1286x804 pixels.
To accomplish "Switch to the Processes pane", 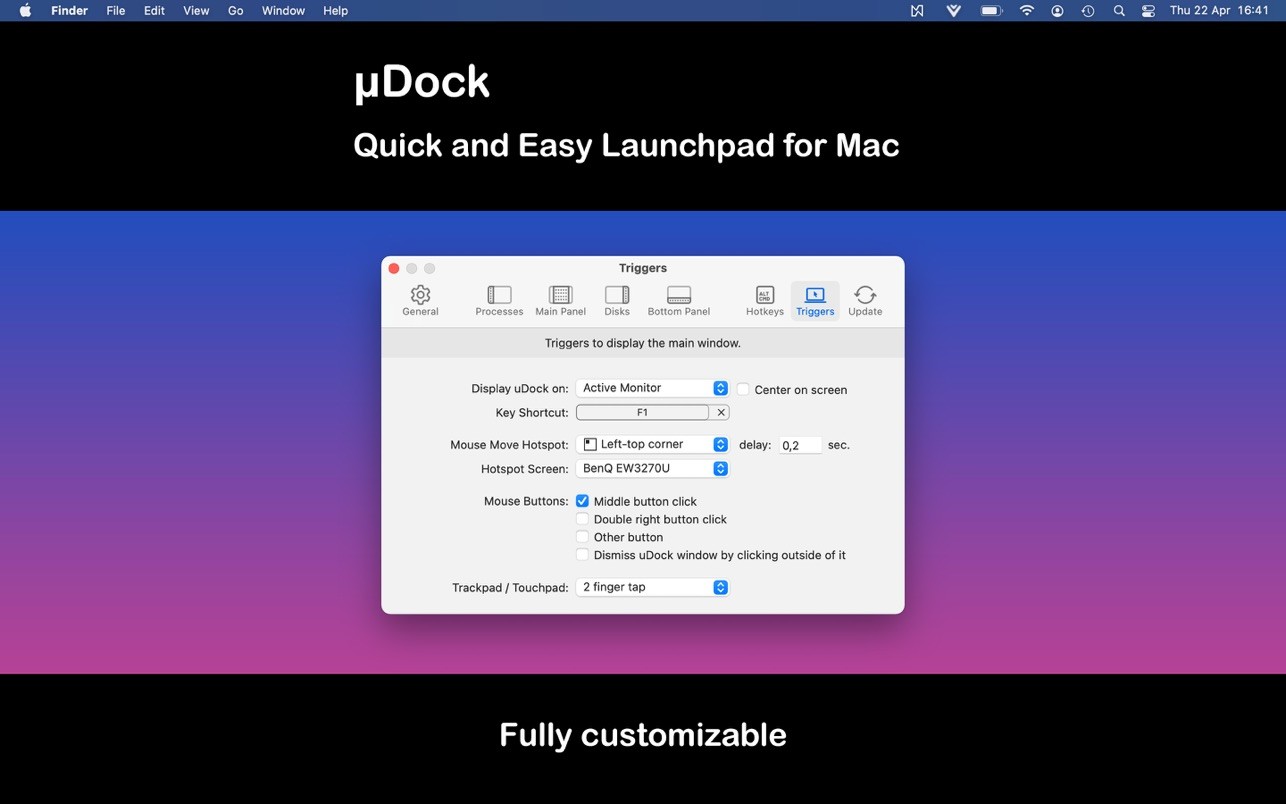I will tap(499, 300).
